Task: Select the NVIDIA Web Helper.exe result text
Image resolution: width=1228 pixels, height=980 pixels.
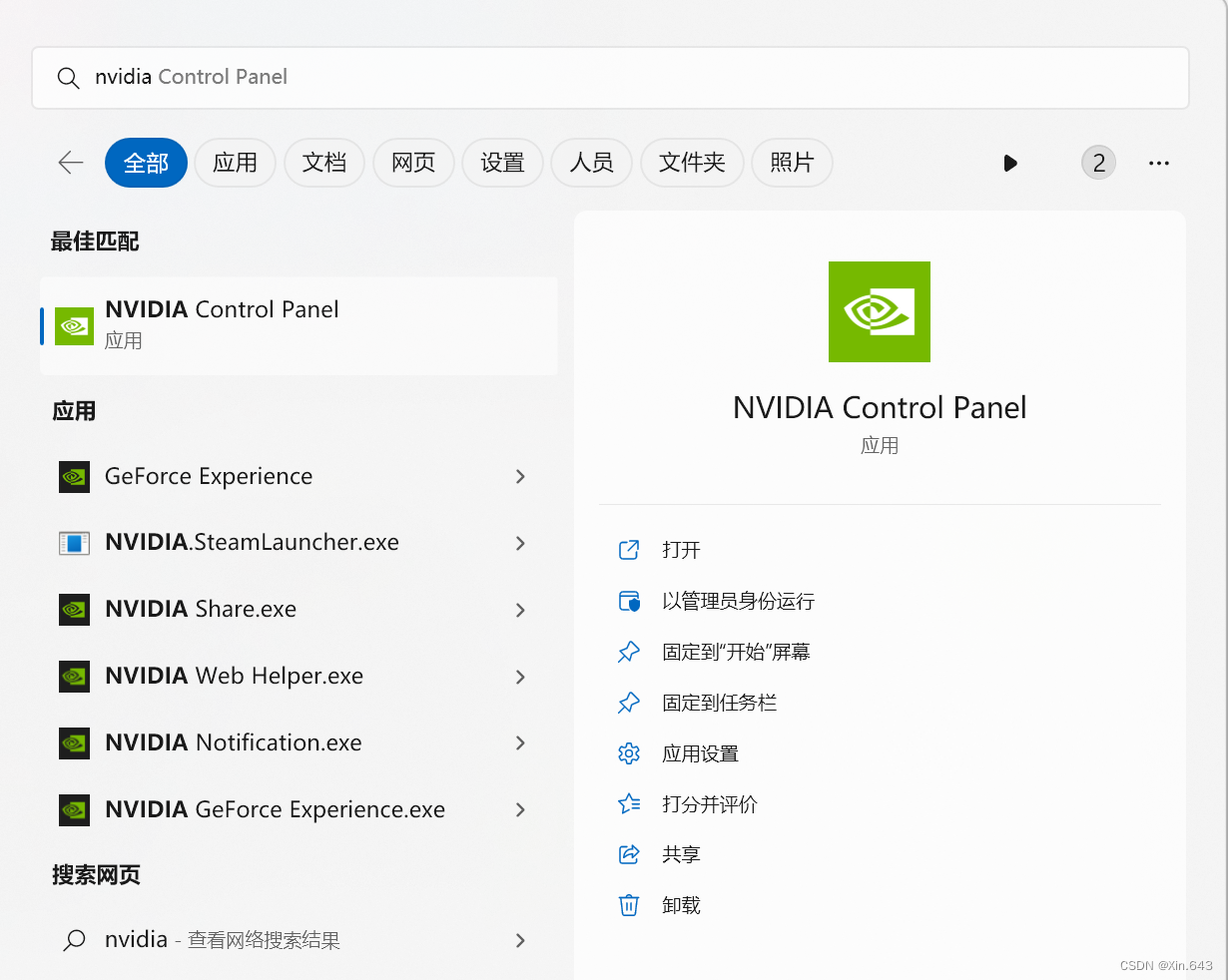Action: pyautogui.click(x=234, y=677)
